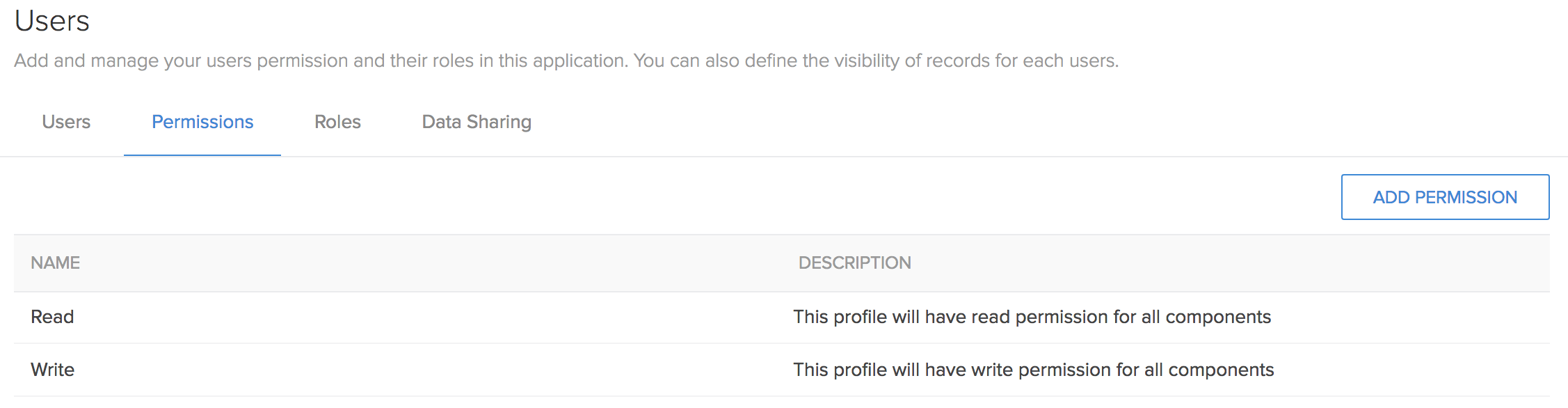
Task: Click the DESCRIPTION column header
Action: [854, 262]
